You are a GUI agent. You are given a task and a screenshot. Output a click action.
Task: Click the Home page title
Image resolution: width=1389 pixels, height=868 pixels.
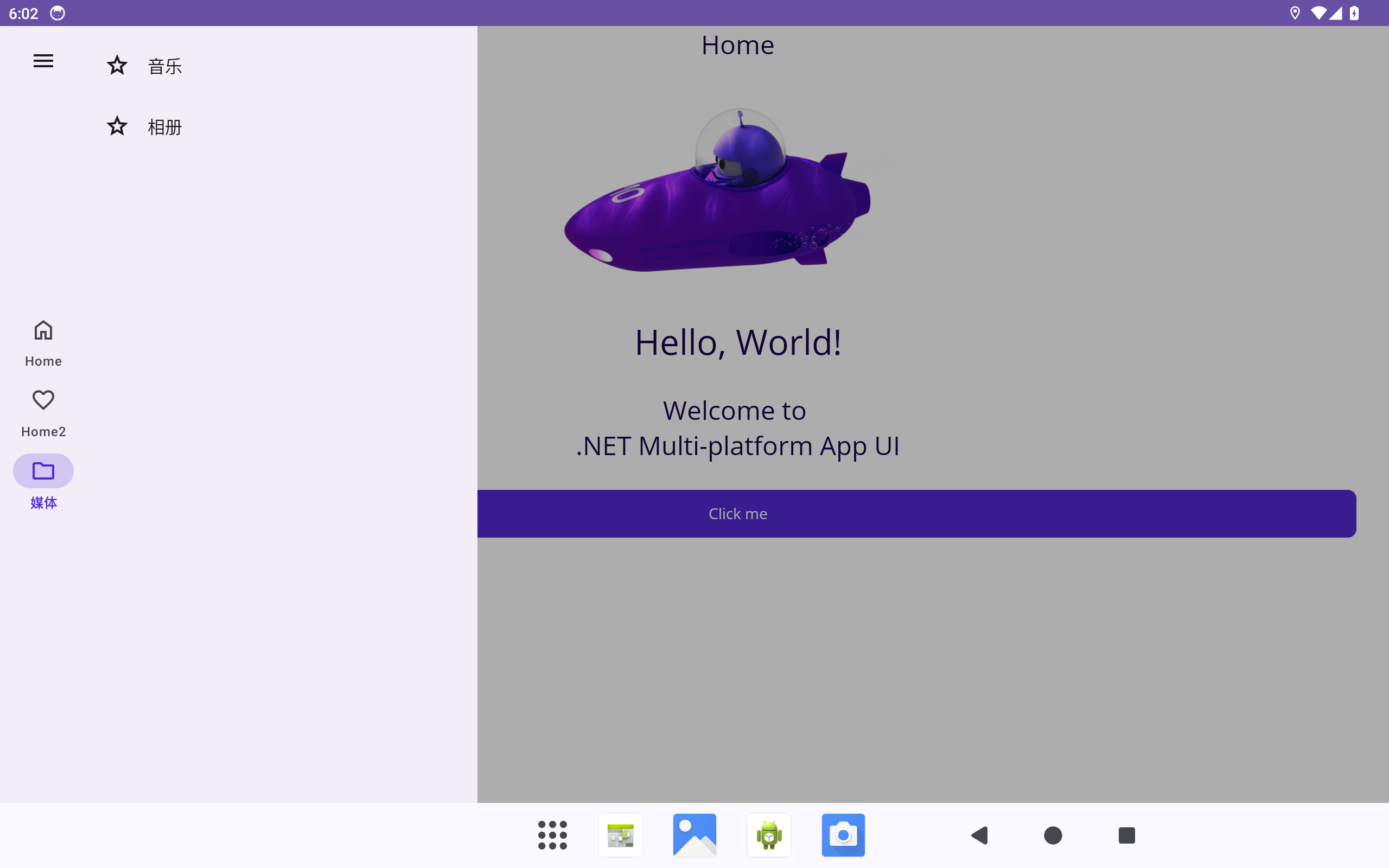(x=737, y=45)
